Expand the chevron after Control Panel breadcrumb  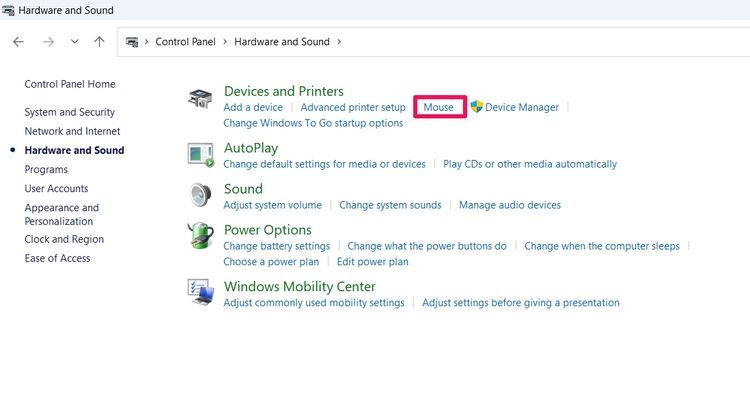(x=225, y=42)
